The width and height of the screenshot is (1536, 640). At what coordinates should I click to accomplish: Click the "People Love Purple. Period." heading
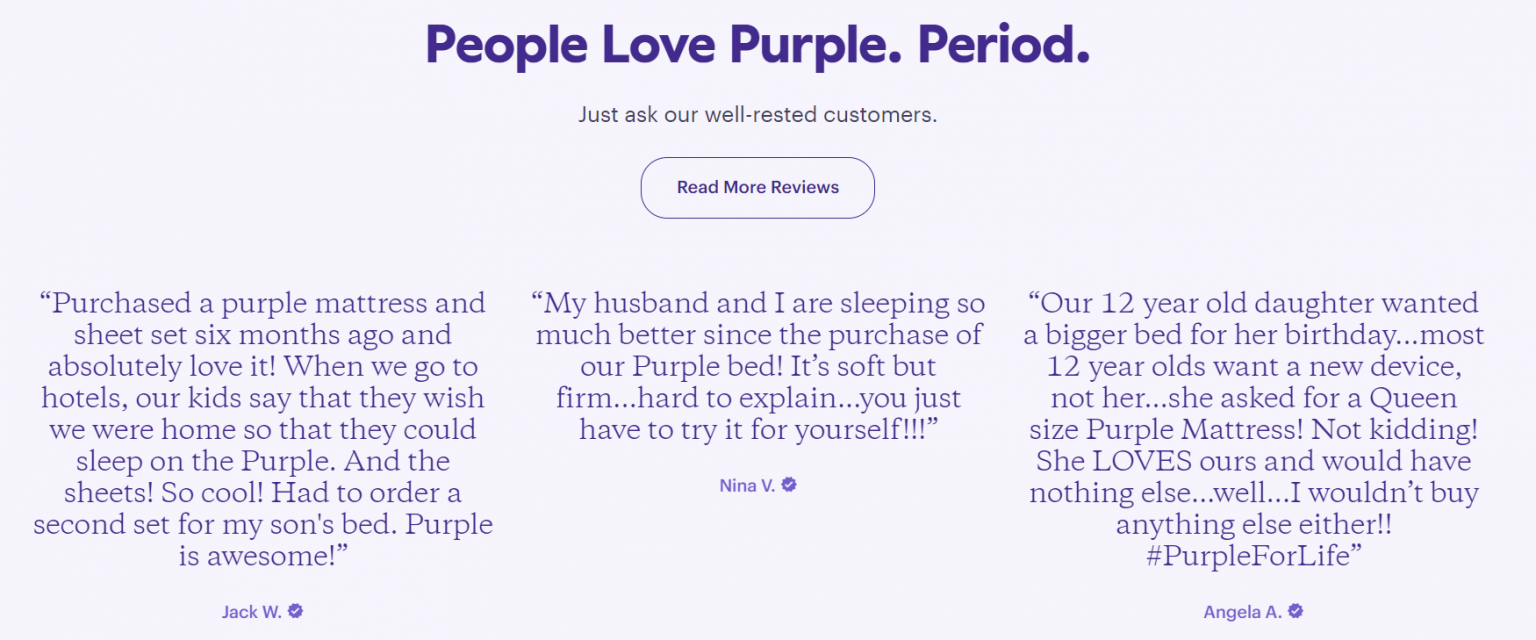[757, 45]
